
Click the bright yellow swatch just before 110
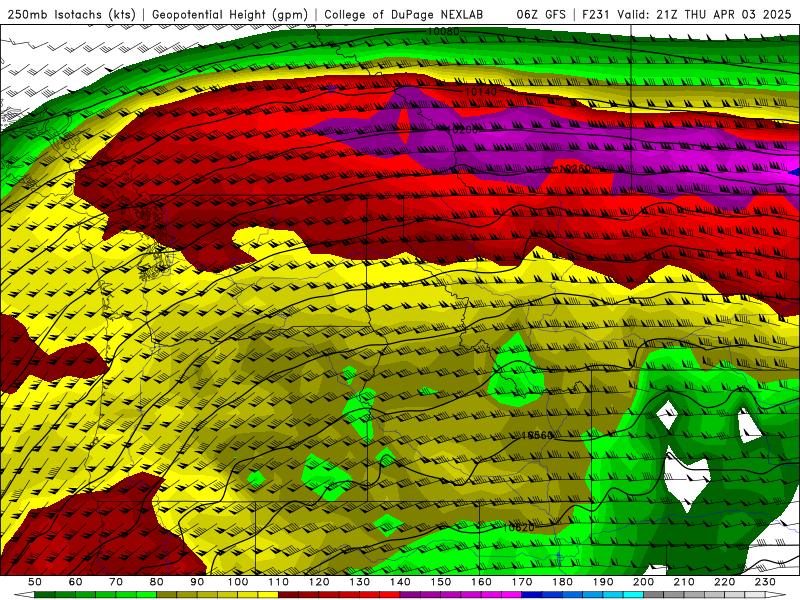point(268,594)
